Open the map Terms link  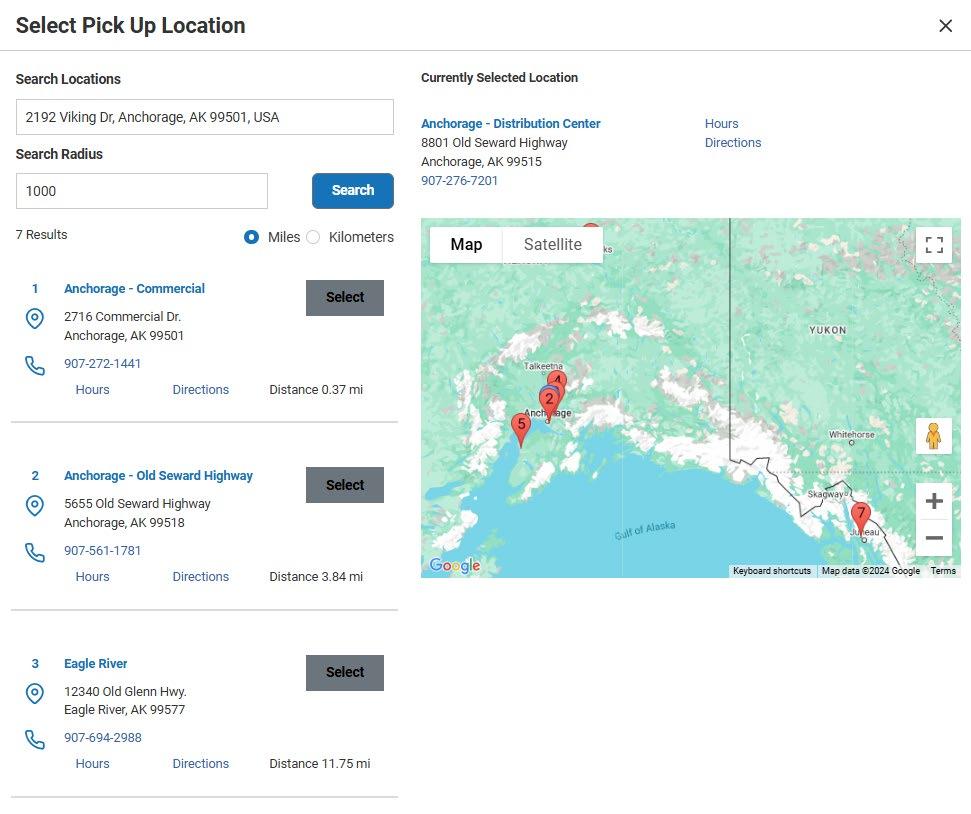click(943, 571)
